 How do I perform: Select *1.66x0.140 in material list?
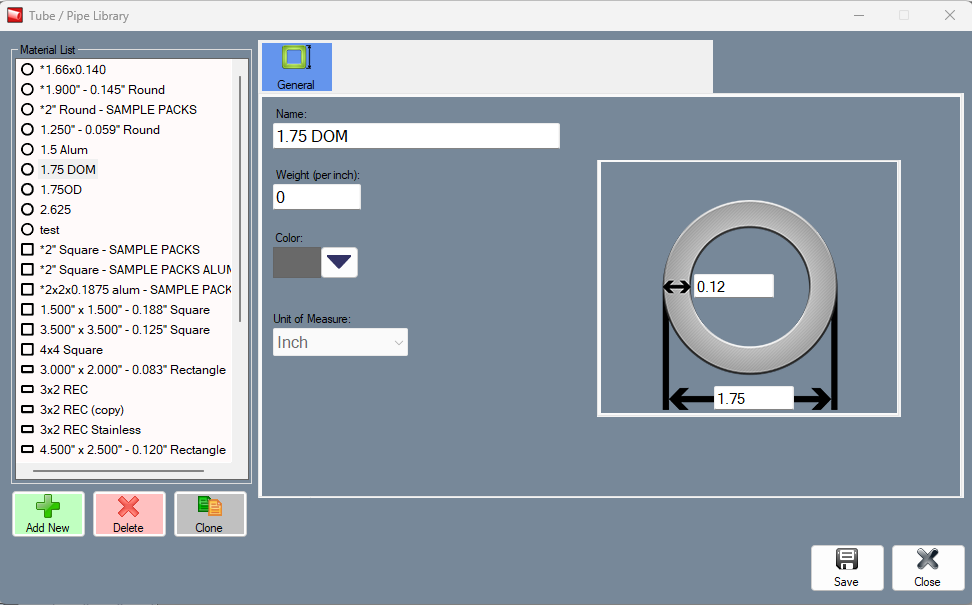(73, 69)
